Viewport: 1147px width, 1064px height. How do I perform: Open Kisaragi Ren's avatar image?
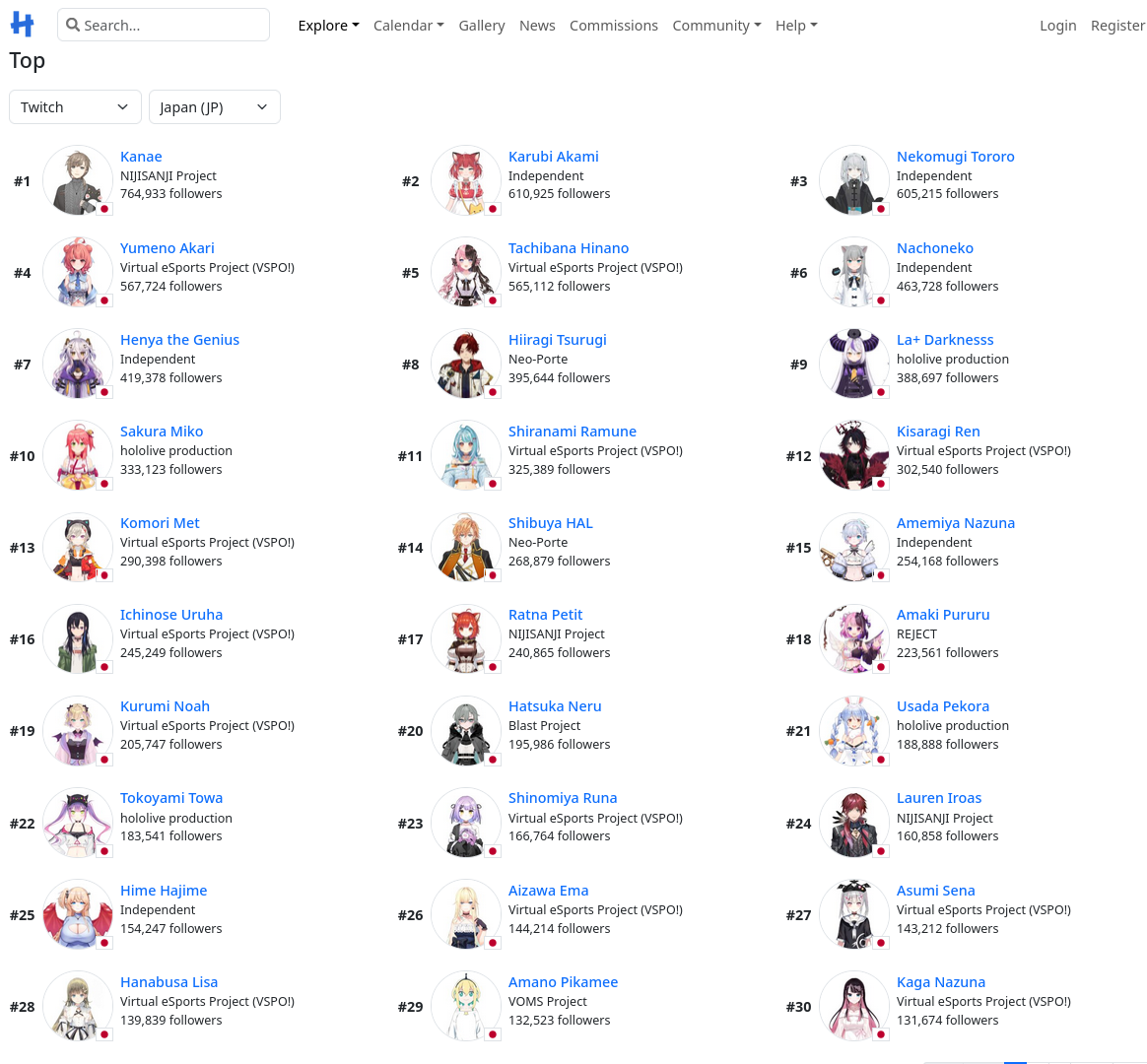854,455
